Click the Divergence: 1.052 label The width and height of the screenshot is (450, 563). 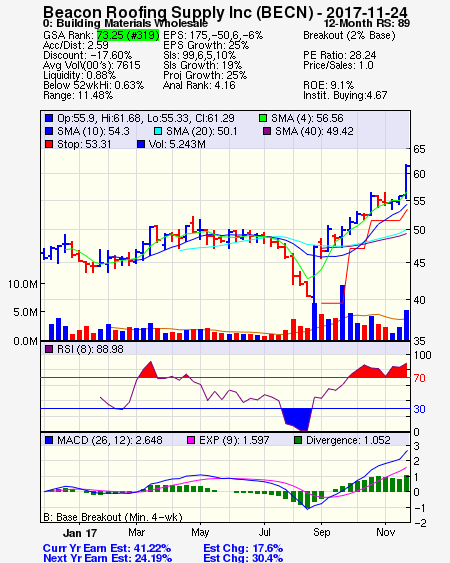click(x=348, y=440)
